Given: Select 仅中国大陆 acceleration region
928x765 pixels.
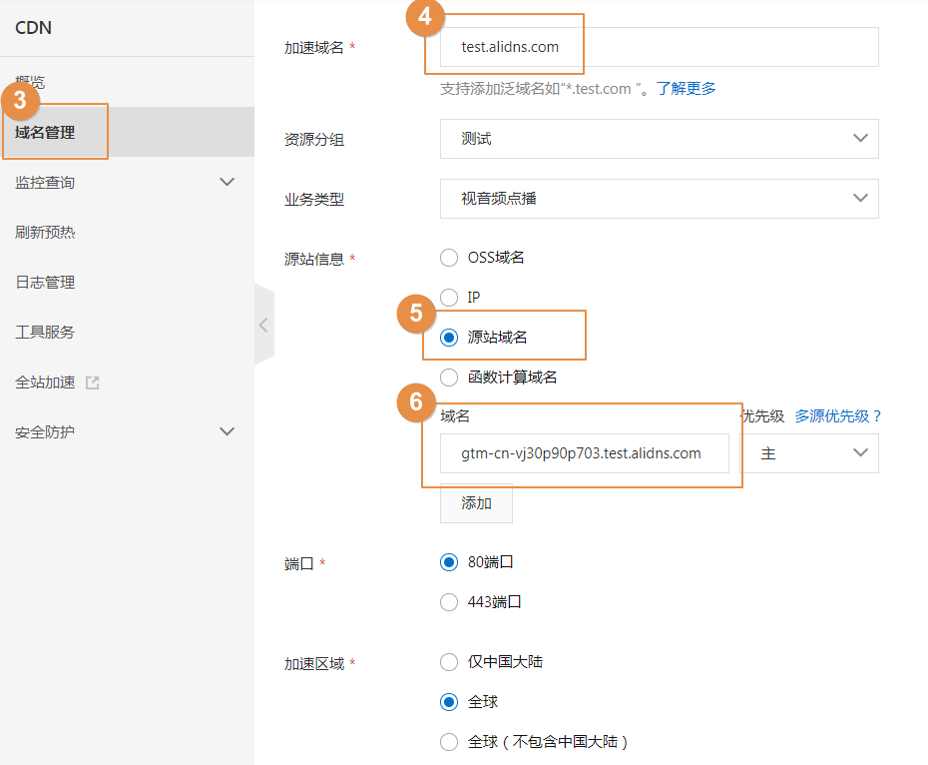Looking at the screenshot, I should point(449,662).
